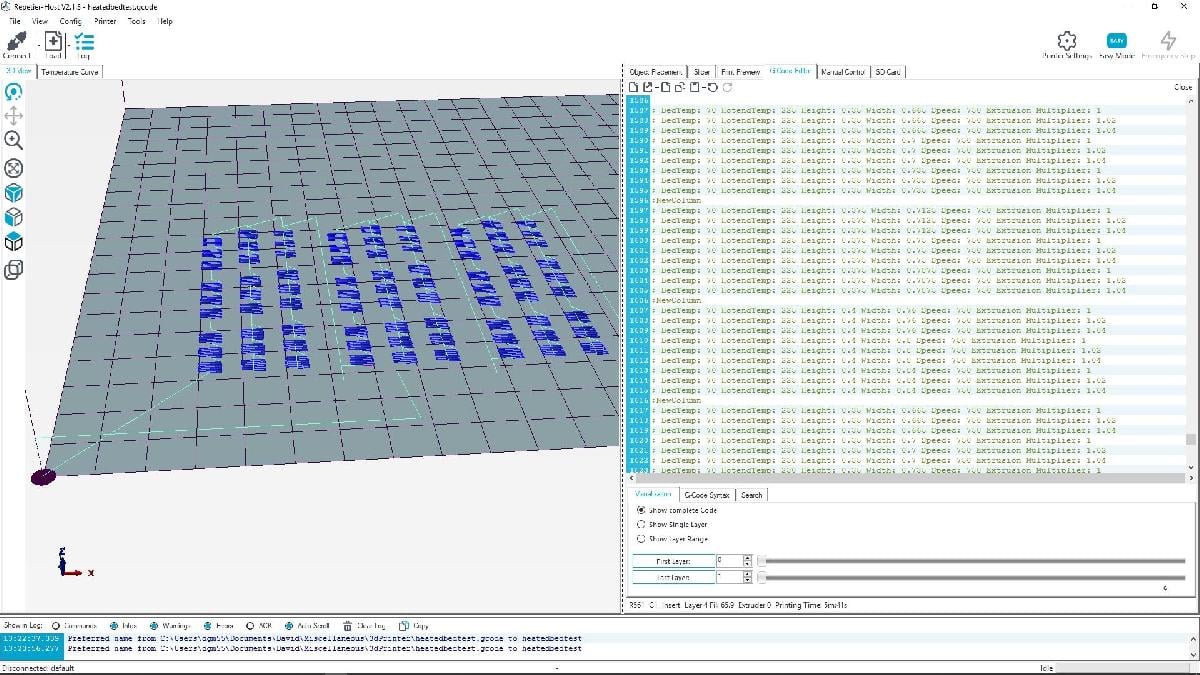Screen dimensions: 1200x675
Task: Select the move viewpoint arrows tool
Action: click(14, 116)
